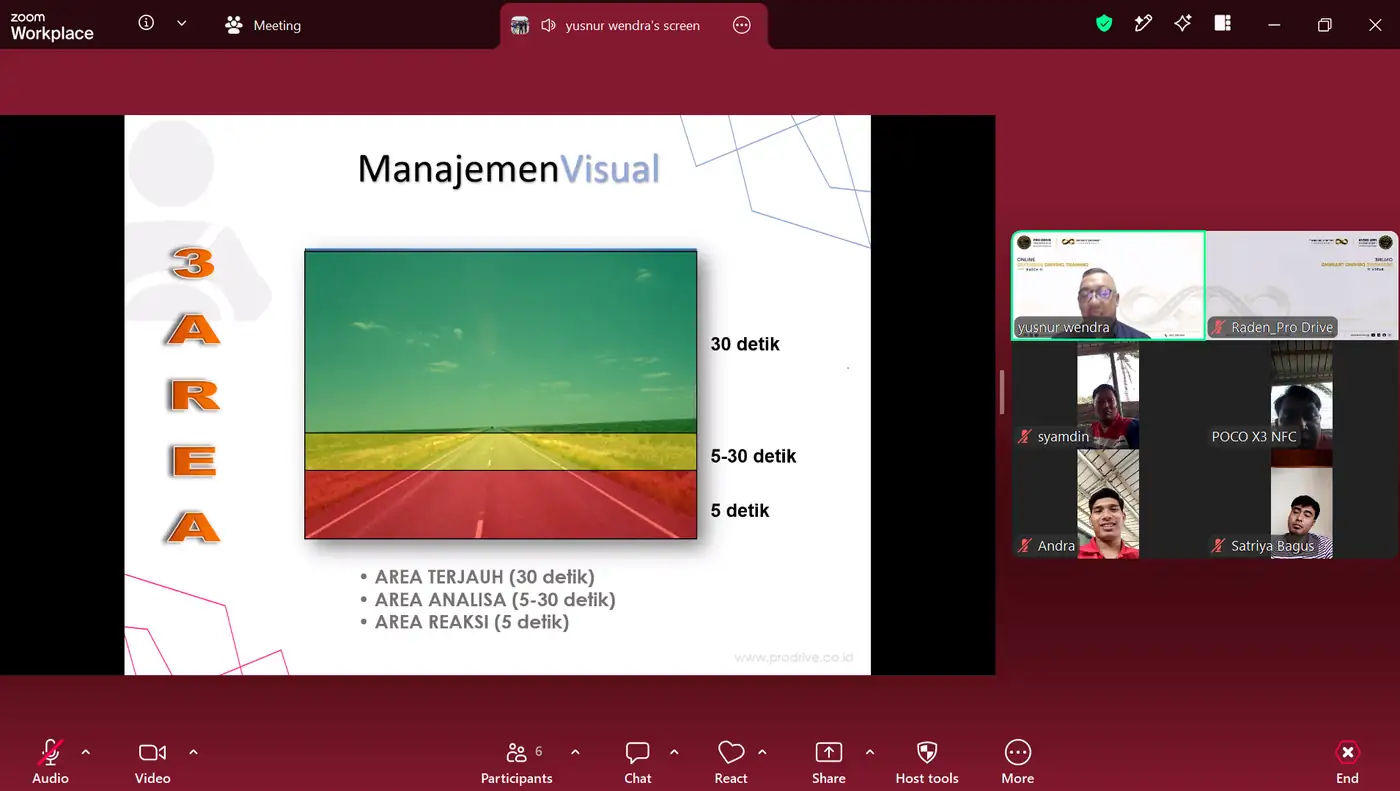Open the AI Companion sparkle icon
Image resolution: width=1400 pixels, height=791 pixels.
pyautogui.click(x=1183, y=24)
